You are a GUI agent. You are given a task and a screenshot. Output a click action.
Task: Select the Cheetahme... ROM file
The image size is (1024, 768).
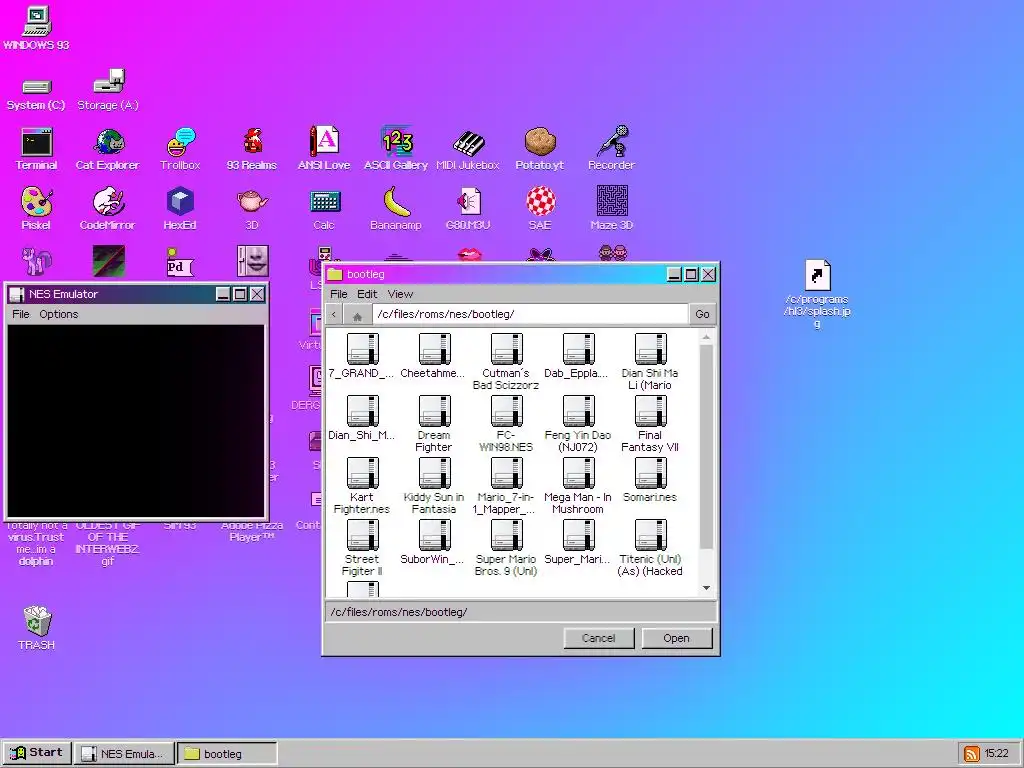coord(433,357)
